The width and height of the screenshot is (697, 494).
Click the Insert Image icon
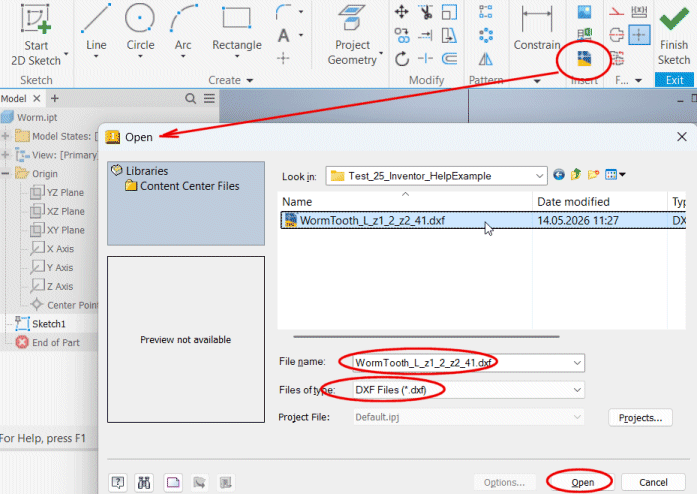tap(584, 12)
